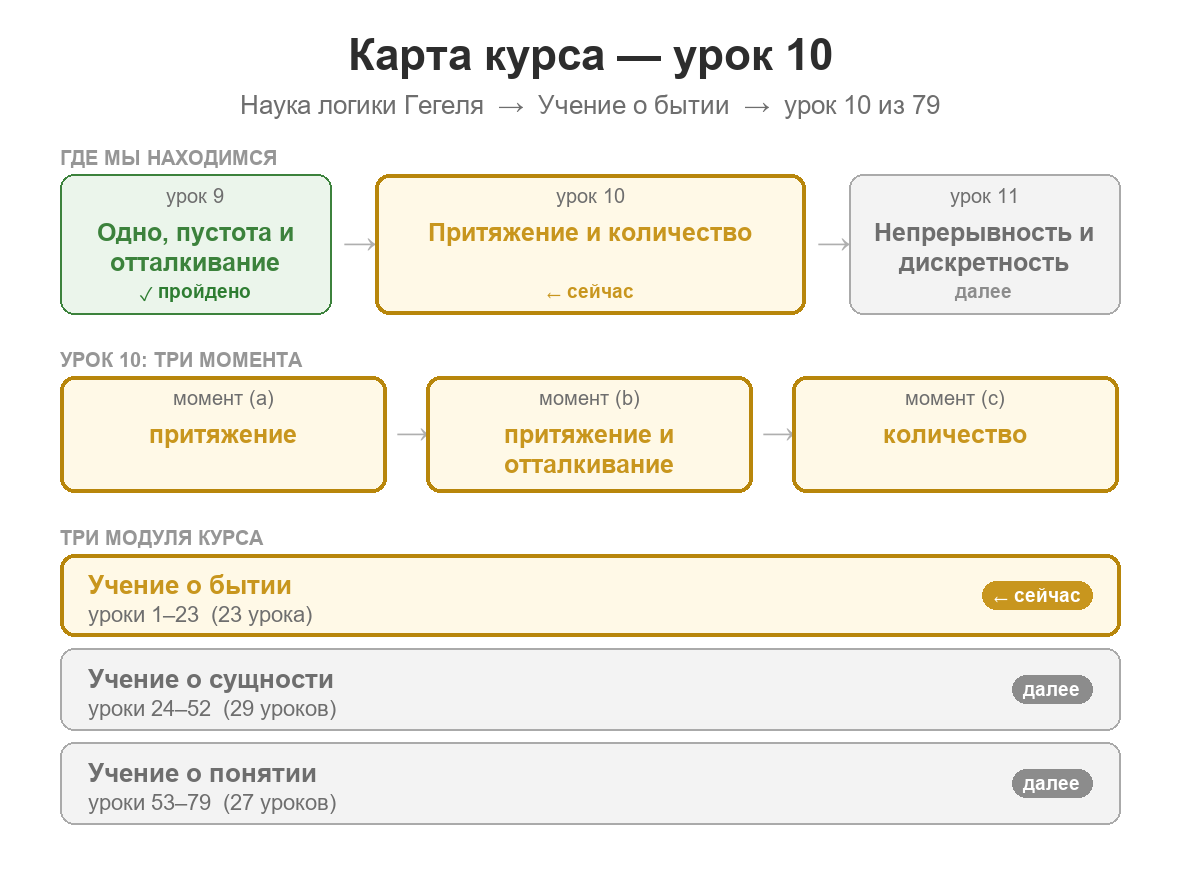Click the 'урок 9' label
This screenshot has height=870, width=1180.
[196, 196]
